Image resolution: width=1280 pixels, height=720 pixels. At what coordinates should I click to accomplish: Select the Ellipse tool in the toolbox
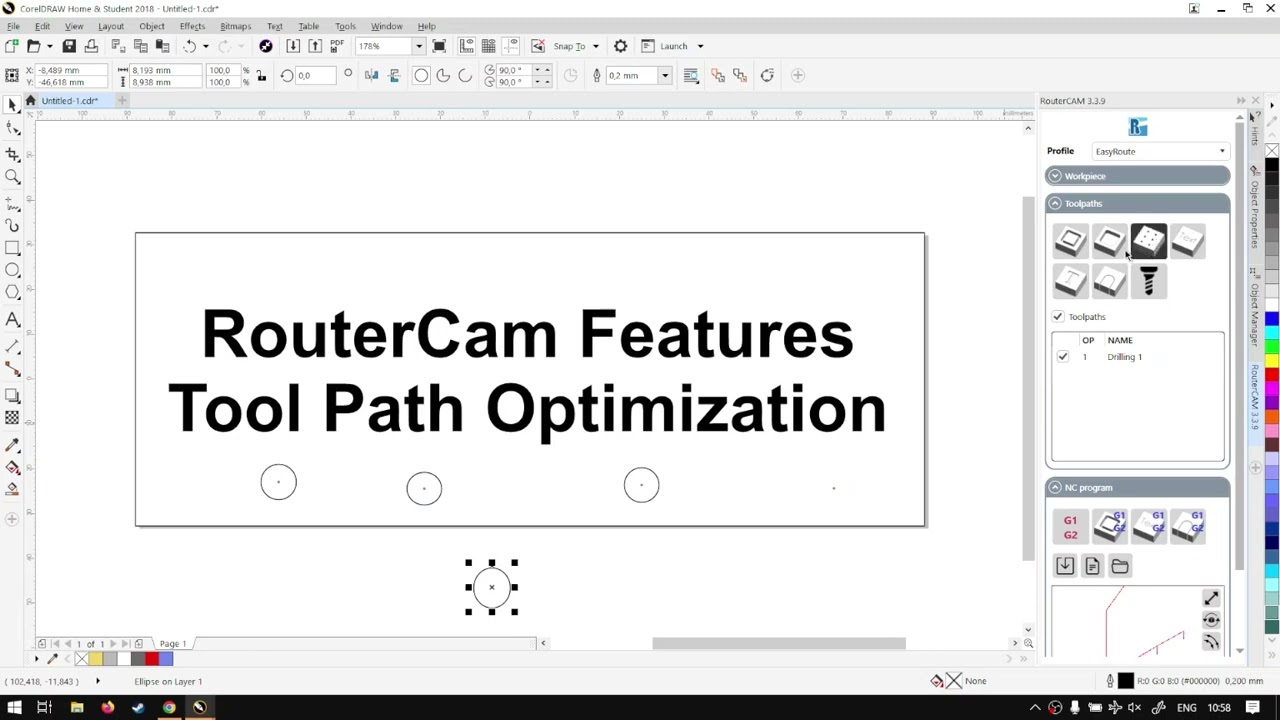pyautogui.click(x=12, y=270)
